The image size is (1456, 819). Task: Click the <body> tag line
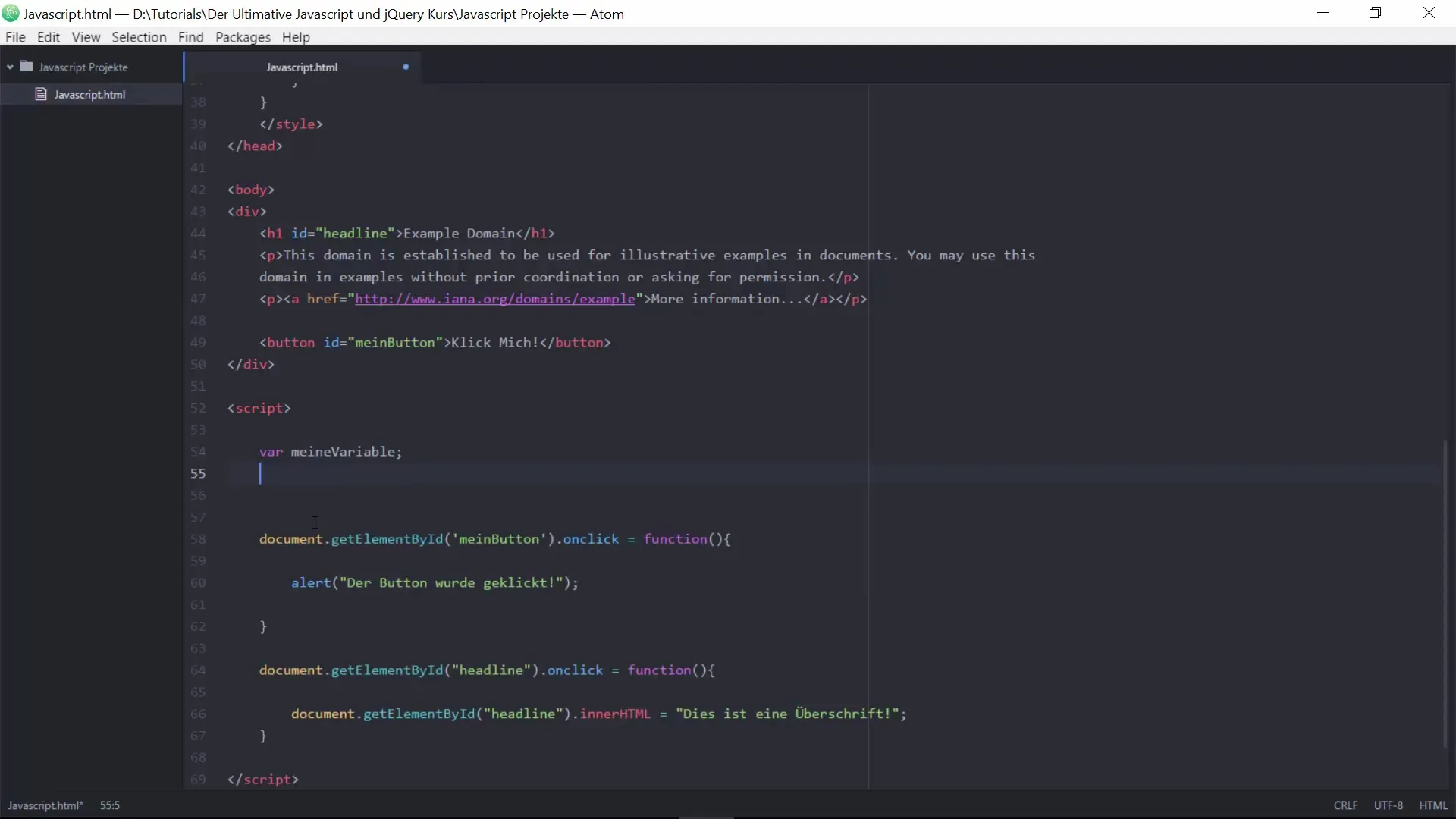251,190
